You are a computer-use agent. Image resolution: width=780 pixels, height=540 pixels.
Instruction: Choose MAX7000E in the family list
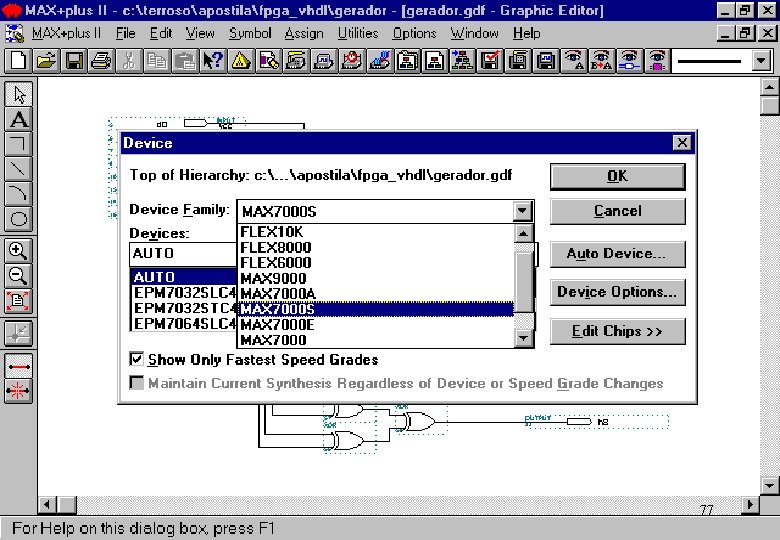pyautogui.click(x=376, y=325)
